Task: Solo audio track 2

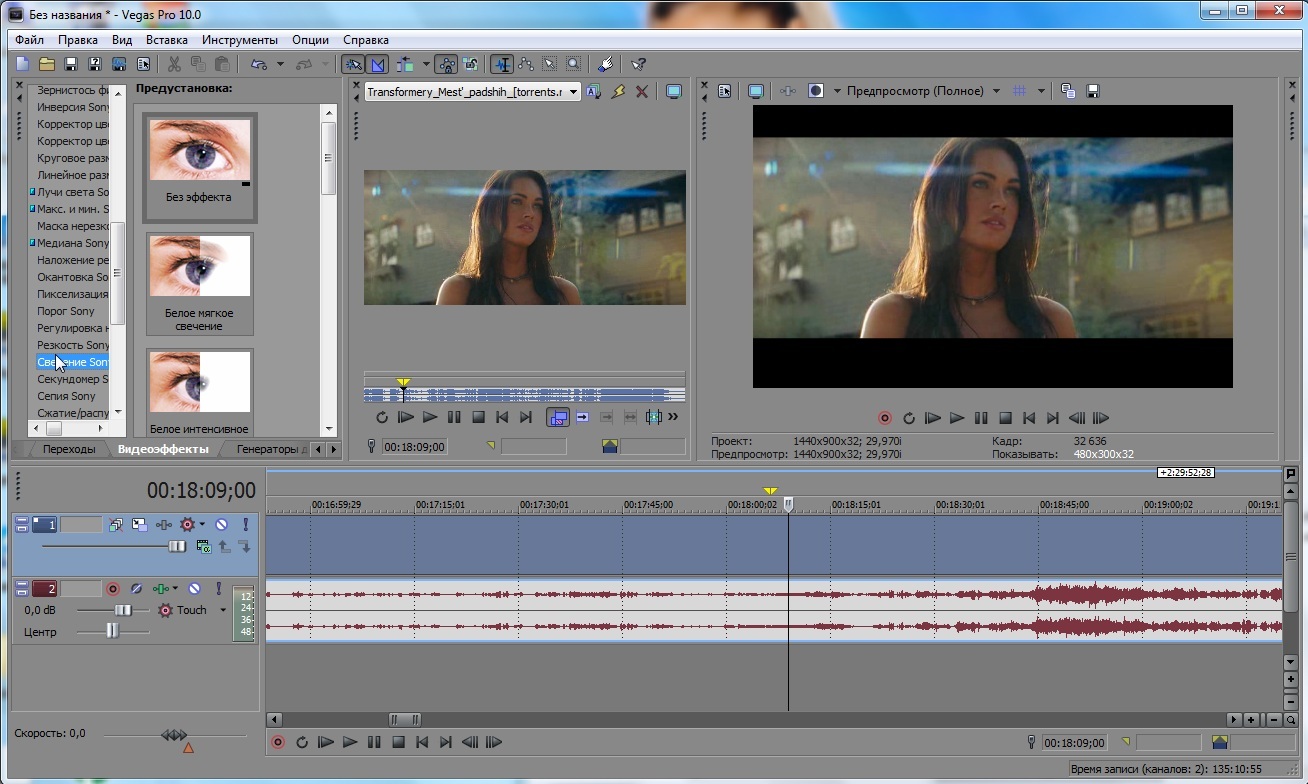Action: click(x=218, y=589)
